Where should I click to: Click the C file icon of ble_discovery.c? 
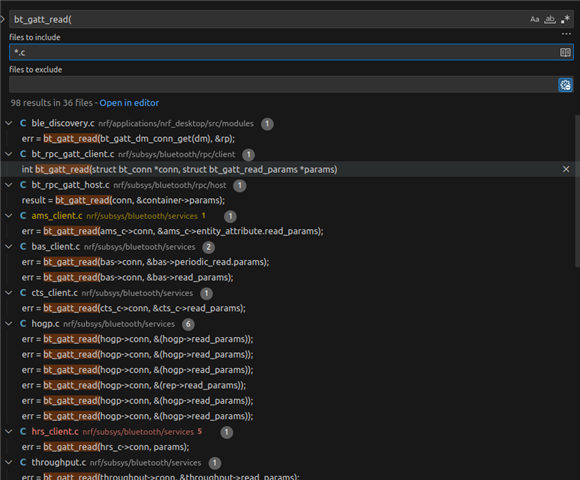[x=23, y=123]
